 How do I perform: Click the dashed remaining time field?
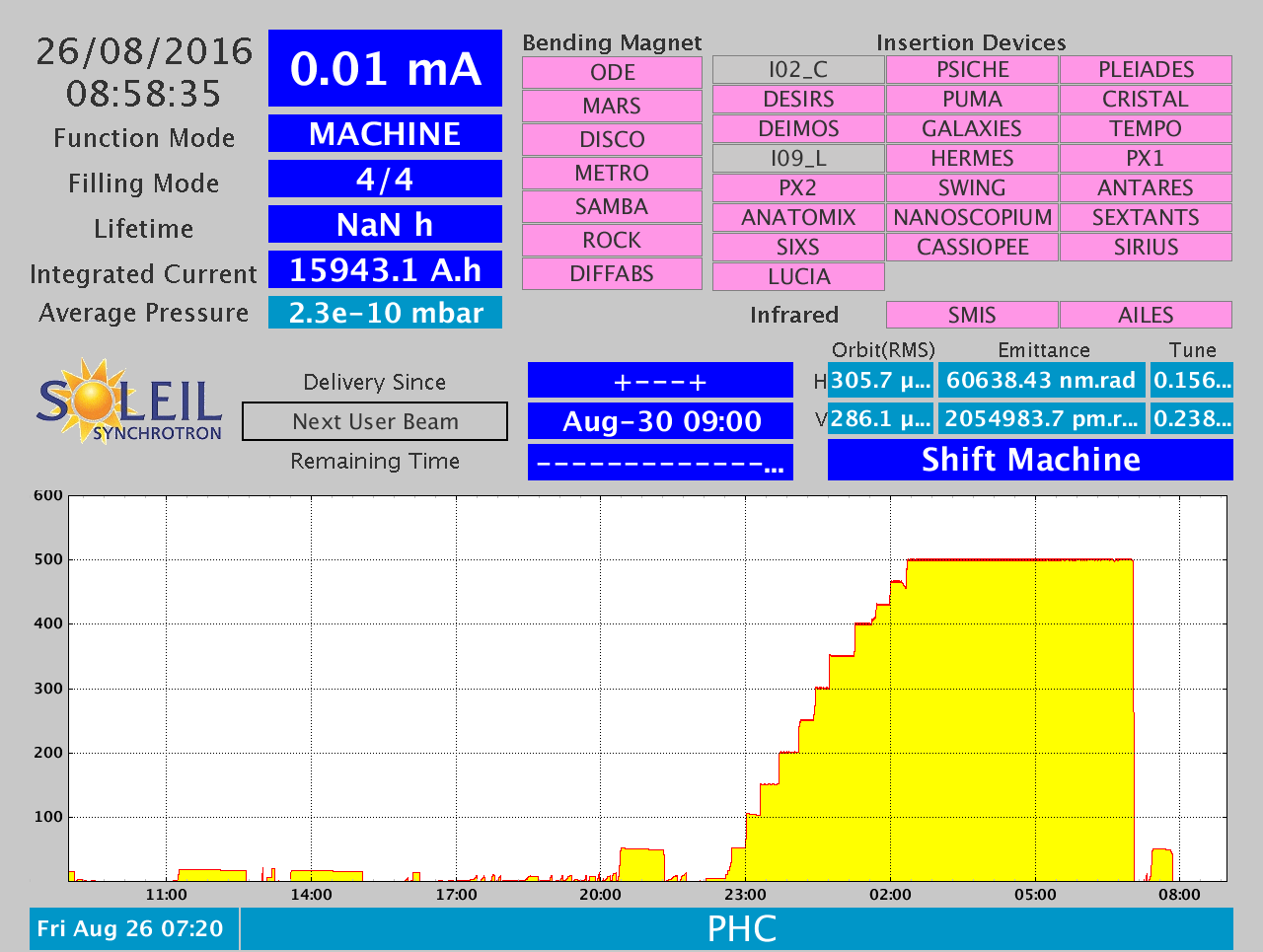coord(660,462)
